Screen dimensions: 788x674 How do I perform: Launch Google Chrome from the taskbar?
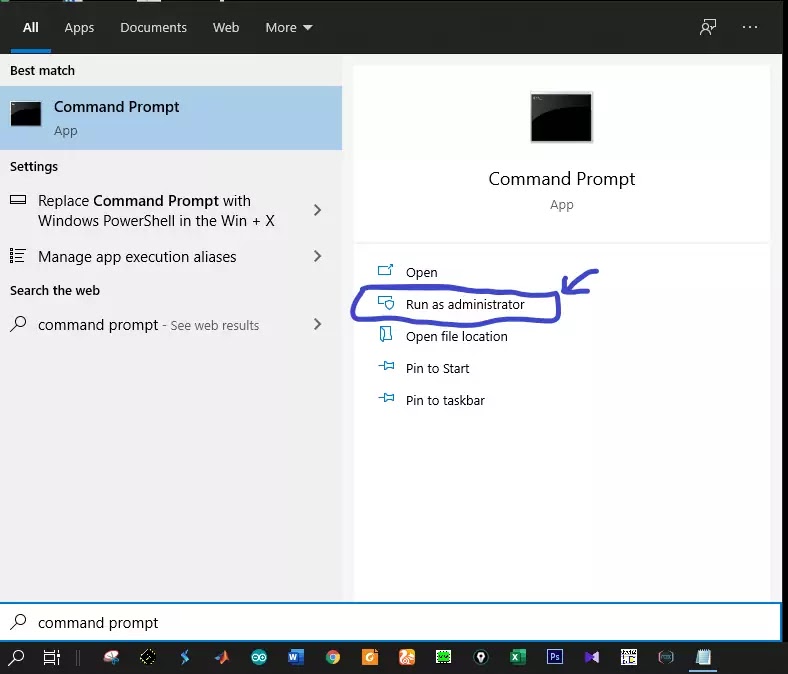[333, 657]
